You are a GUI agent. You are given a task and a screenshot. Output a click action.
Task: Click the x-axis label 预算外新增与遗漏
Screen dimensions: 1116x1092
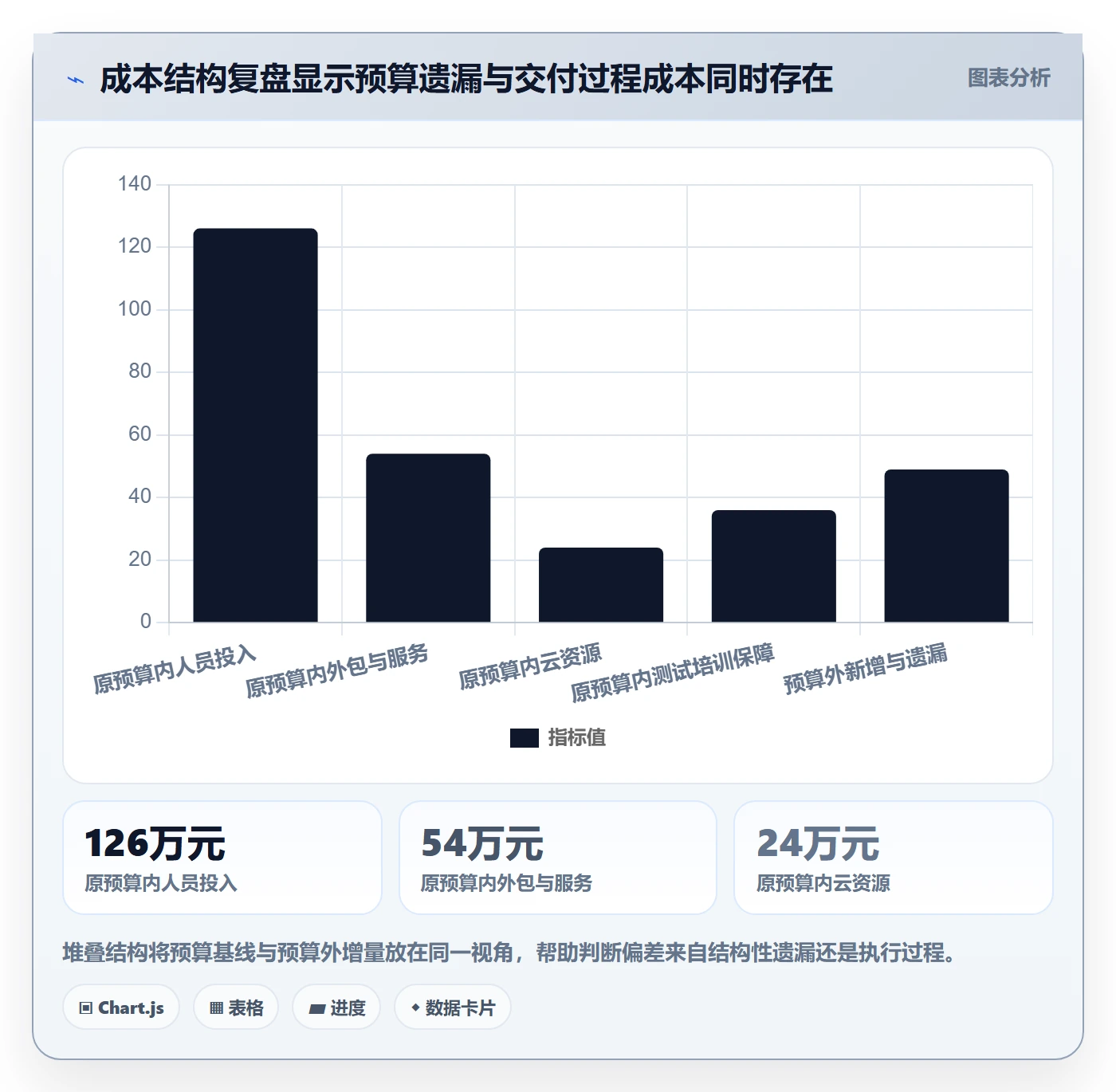[866, 669]
